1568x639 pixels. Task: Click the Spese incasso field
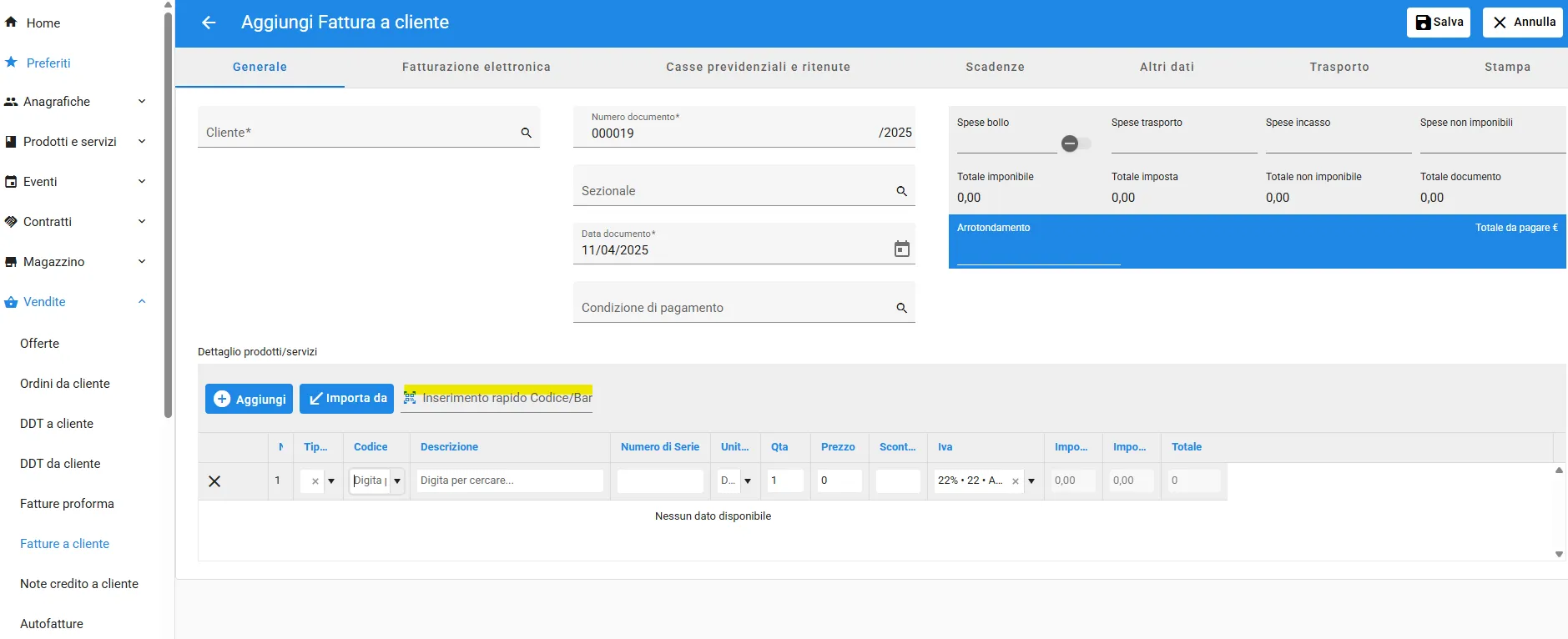click(x=1339, y=143)
